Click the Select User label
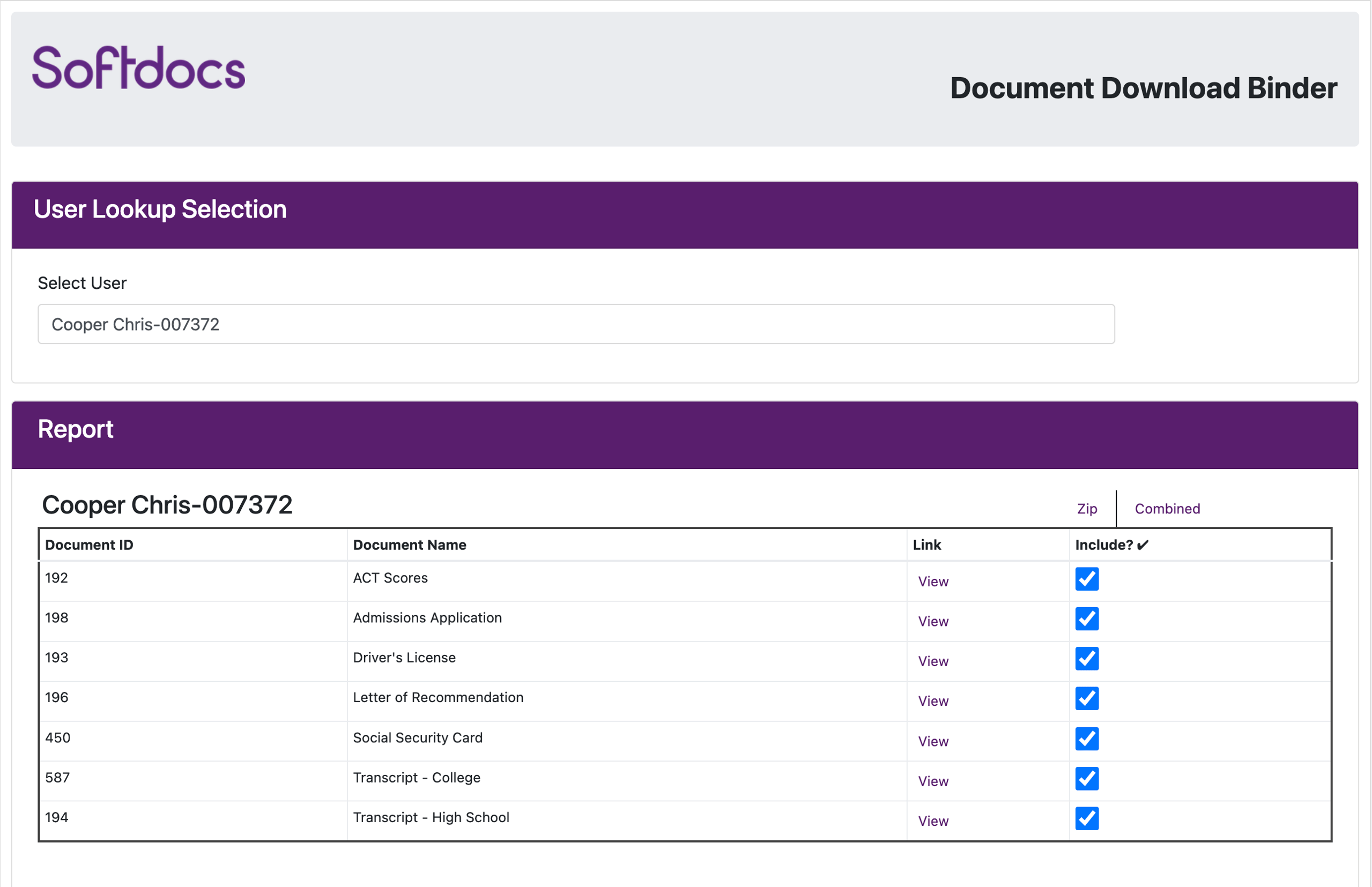The width and height of the screenshot is (1372, 887). (82, 283)
